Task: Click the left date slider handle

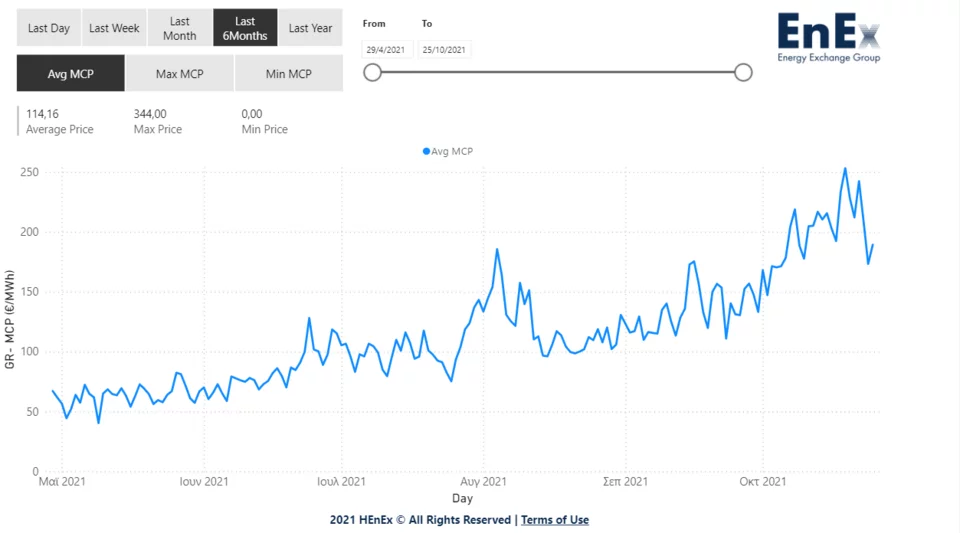Action: click(372, 72)
